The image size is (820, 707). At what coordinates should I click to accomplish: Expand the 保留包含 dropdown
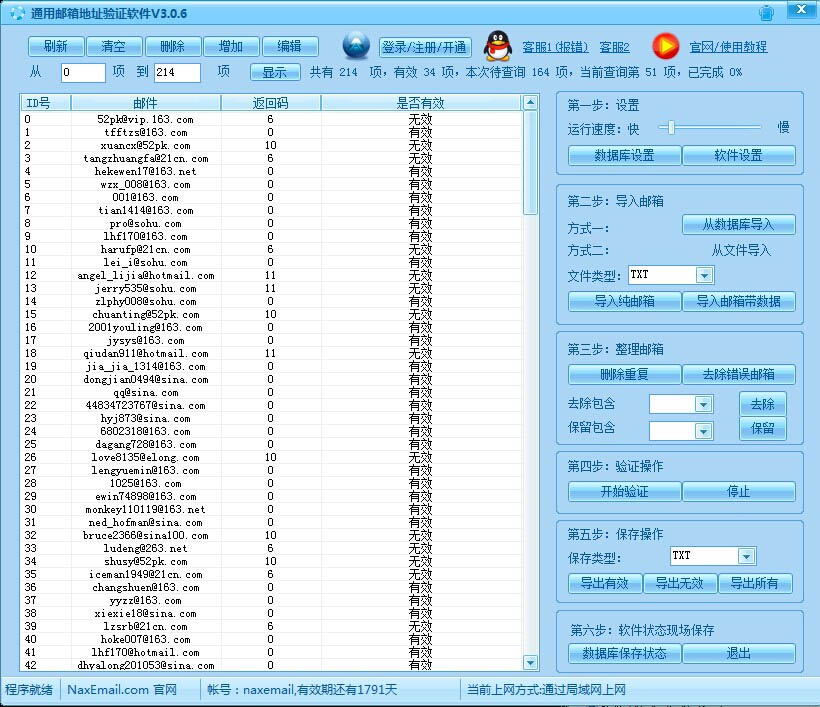click(x=703, y=431)
